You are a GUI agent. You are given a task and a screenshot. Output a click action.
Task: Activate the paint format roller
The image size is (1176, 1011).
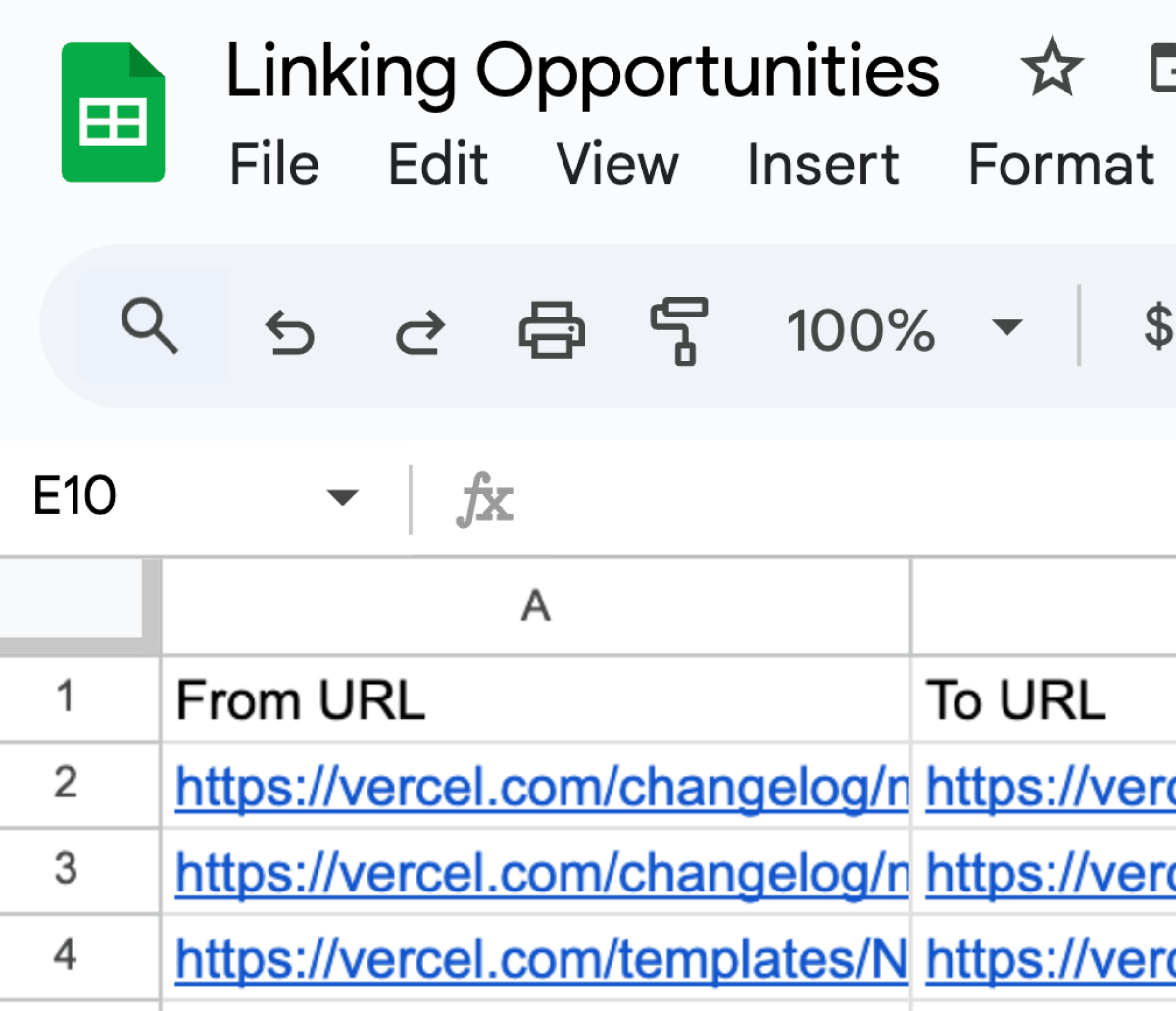[x=679, y=330]
